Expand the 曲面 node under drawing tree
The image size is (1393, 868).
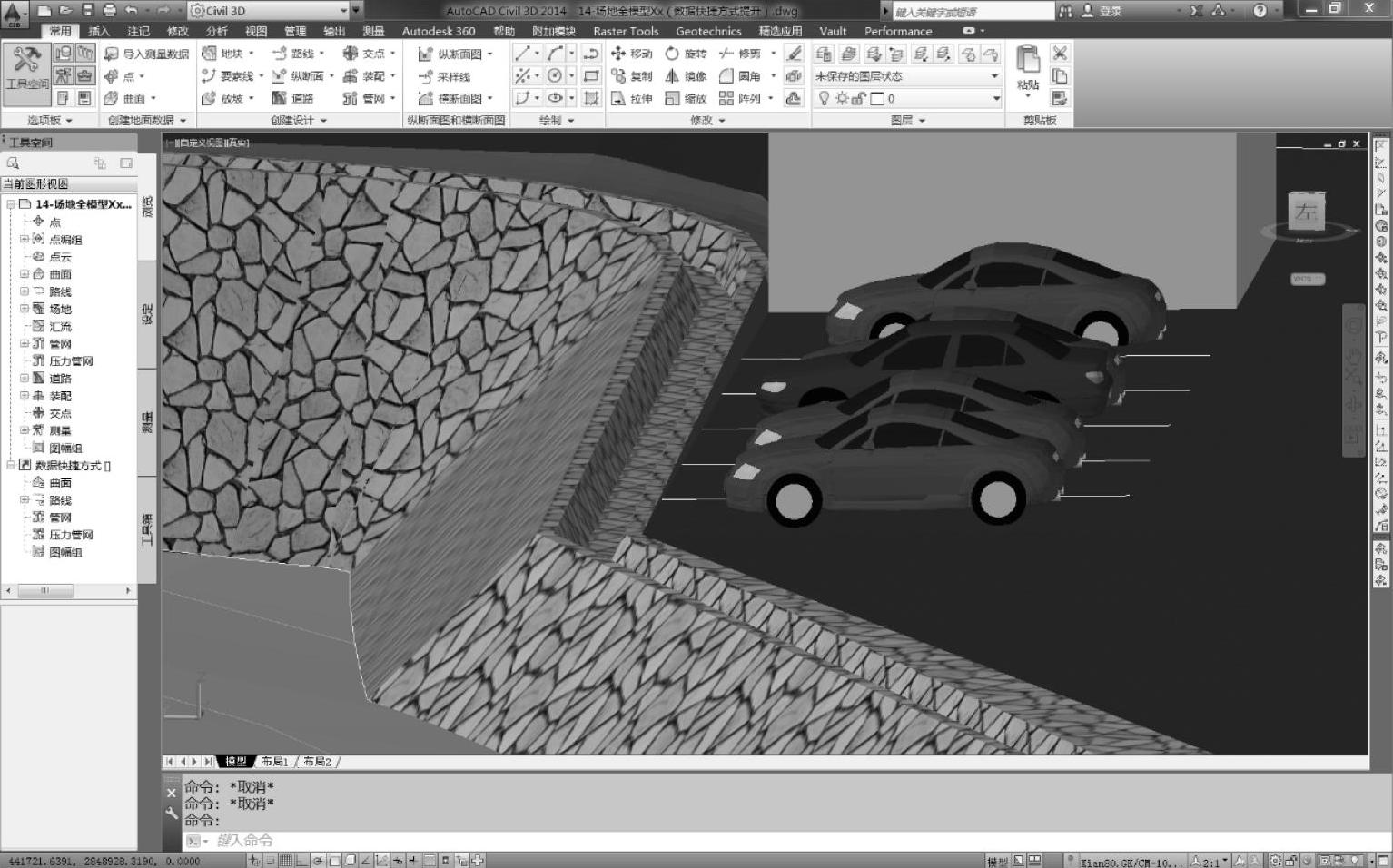pyautogui.click(x=25, y=273)
